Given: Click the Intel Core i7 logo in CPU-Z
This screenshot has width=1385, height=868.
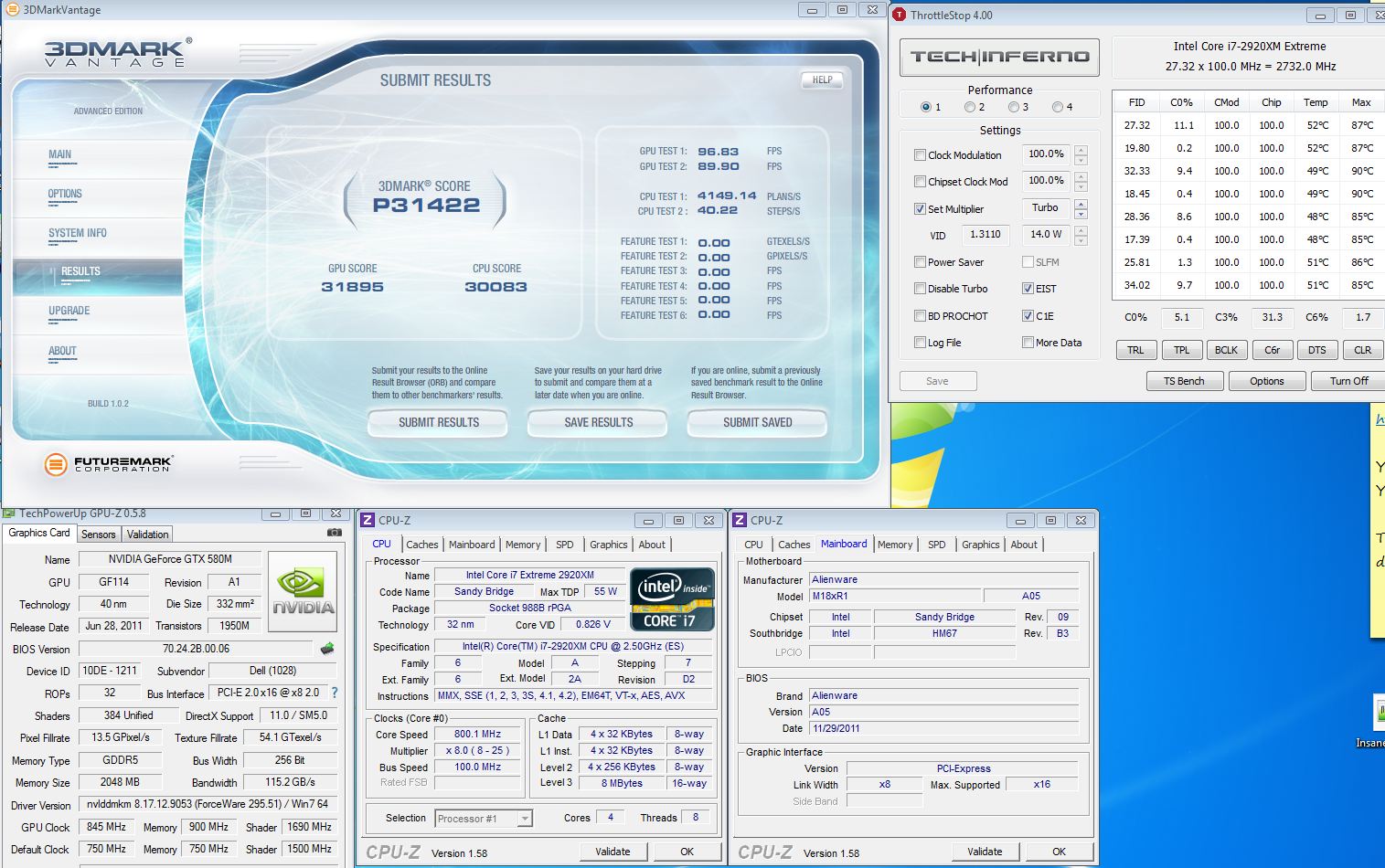Looking at the screenshot, I should pyautogui.click(x=672, y=600).
